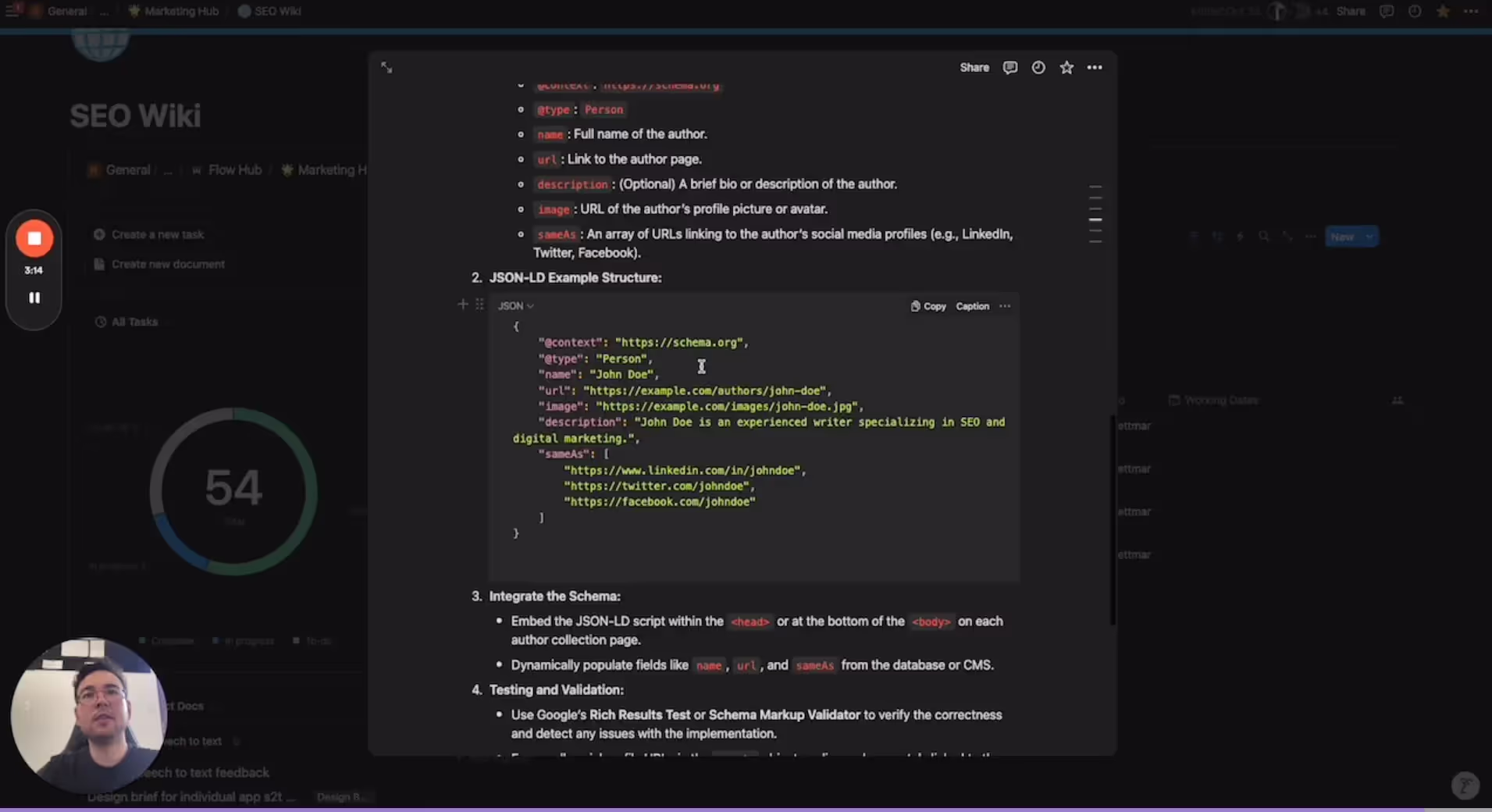Click the star icon in the top-right toolbar
The height and width of the screenshot is (812, 1492).
coord(1443,11)
